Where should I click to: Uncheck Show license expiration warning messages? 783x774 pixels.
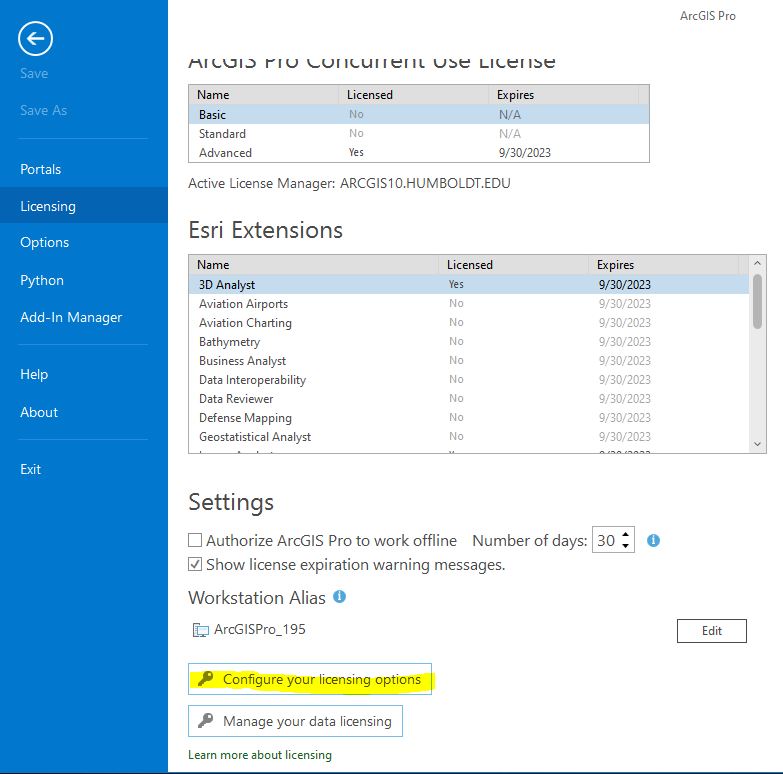coord(196,564)
